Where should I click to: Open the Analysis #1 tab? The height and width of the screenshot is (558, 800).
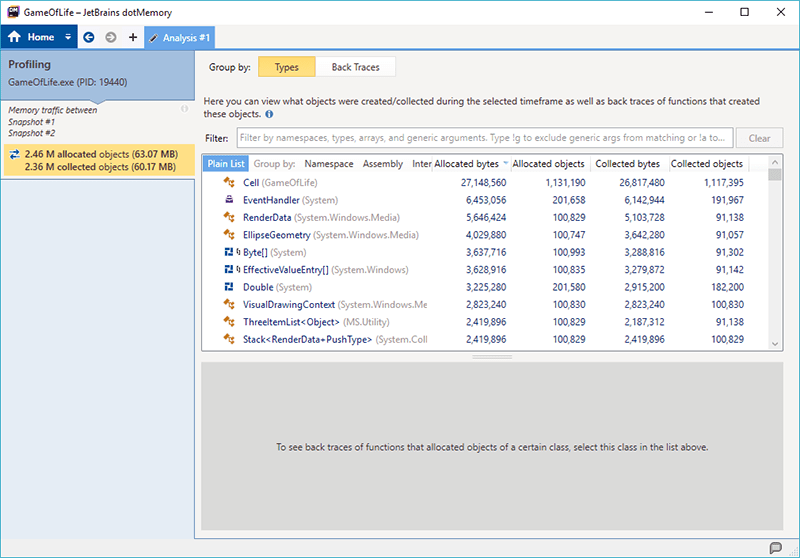click(180, 37)
